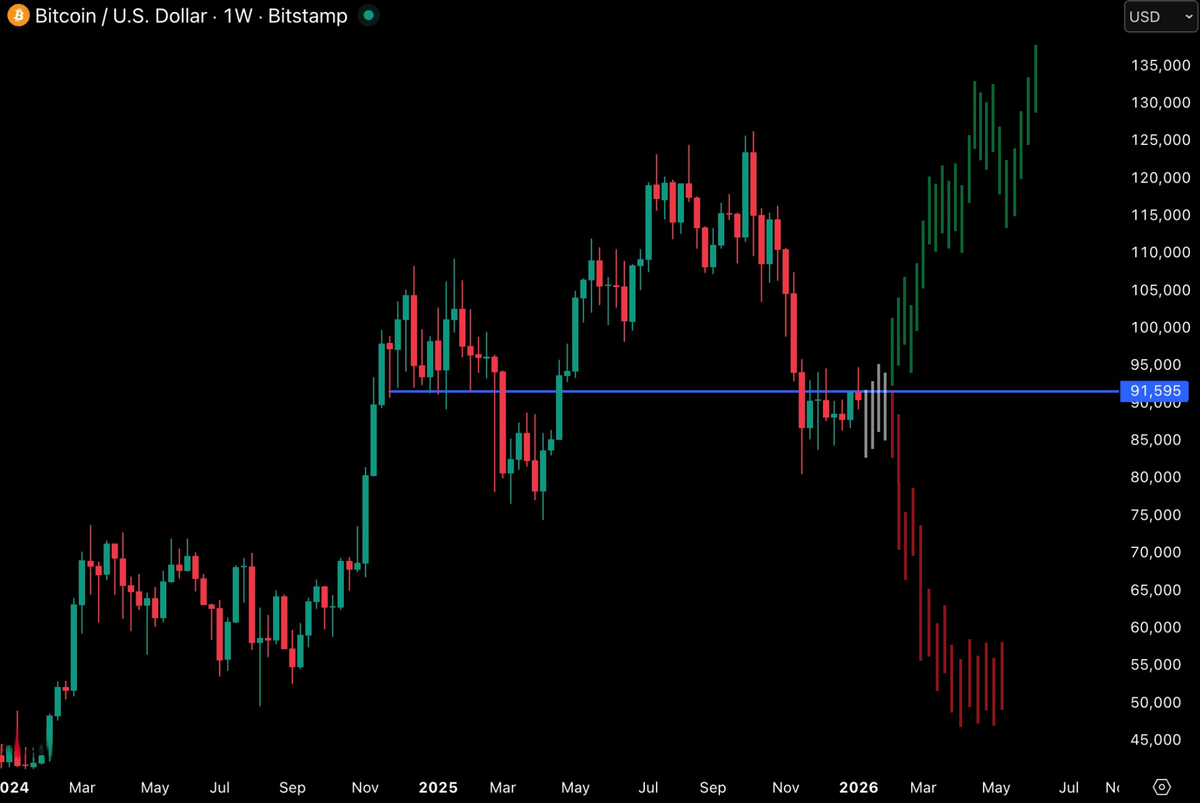1200x803 pixels.
Task: Click the orange Bitcoin logo icon
Action: (x=17, y=16)
